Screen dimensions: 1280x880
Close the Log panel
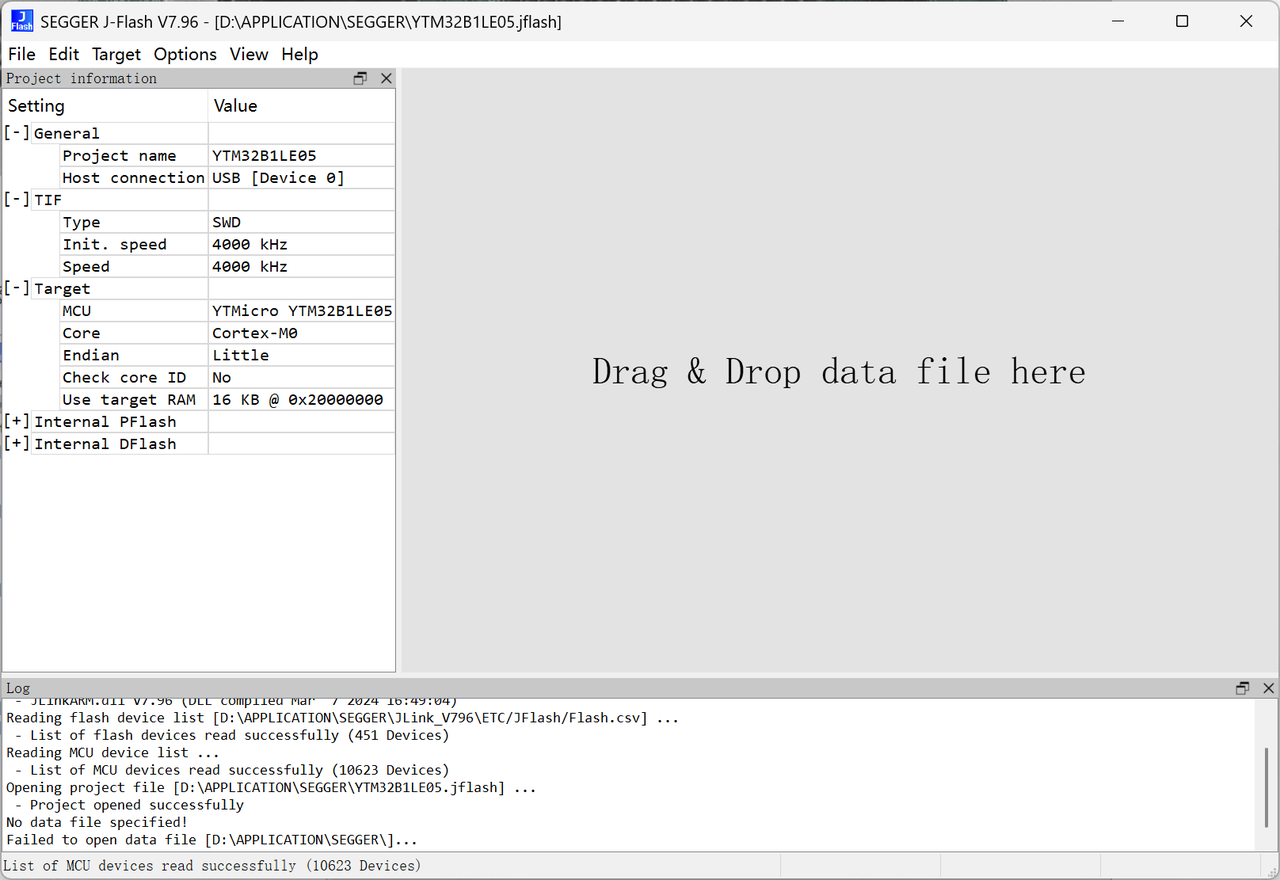[x=1268, y=688]
